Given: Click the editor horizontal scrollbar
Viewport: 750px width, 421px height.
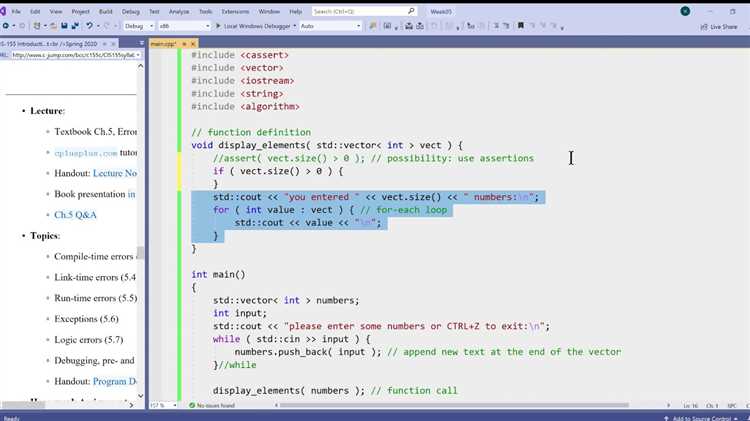Looking at the screenshot, I should click(454, 405).
